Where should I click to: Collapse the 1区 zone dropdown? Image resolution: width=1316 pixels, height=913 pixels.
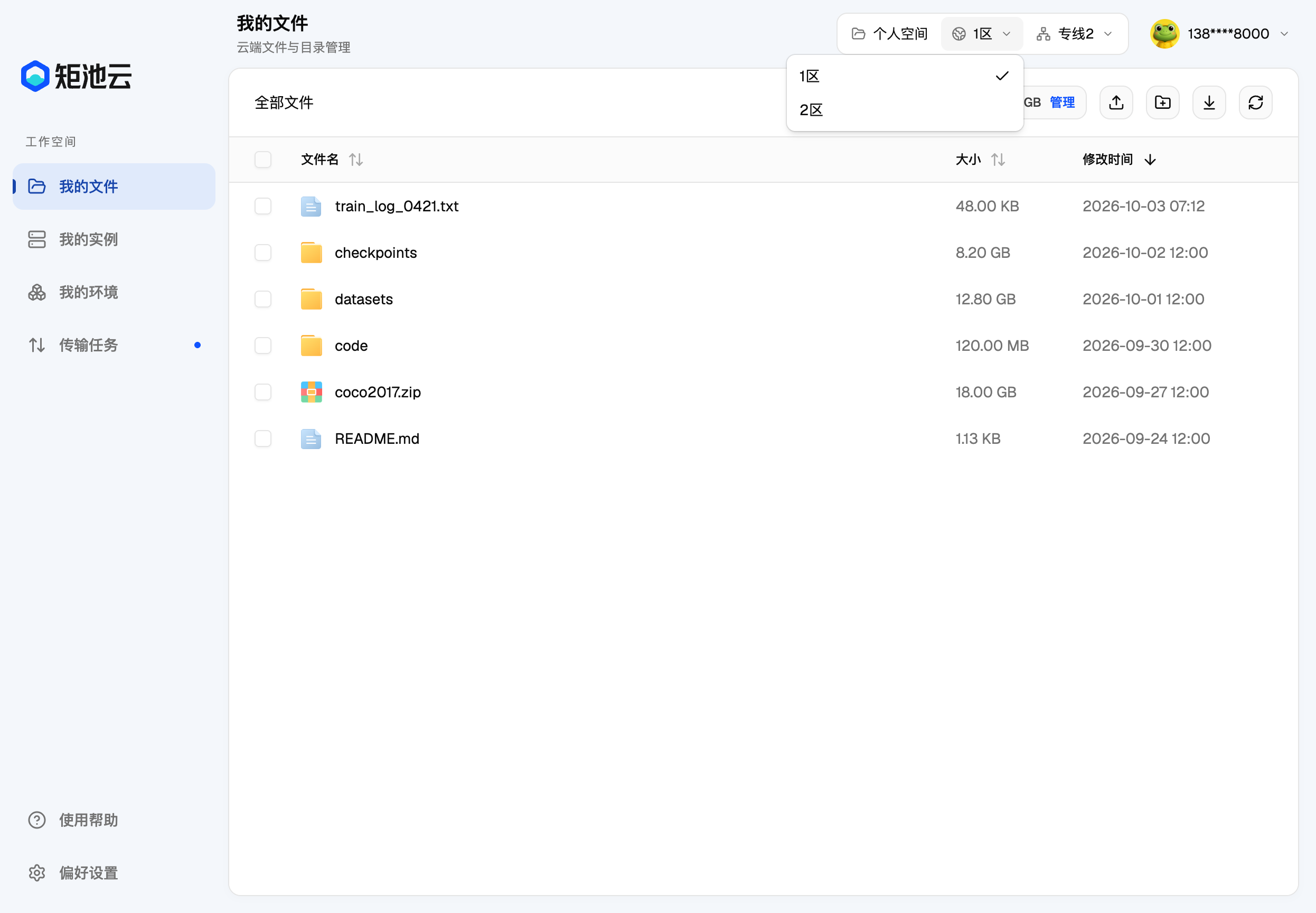coord(982,34)
